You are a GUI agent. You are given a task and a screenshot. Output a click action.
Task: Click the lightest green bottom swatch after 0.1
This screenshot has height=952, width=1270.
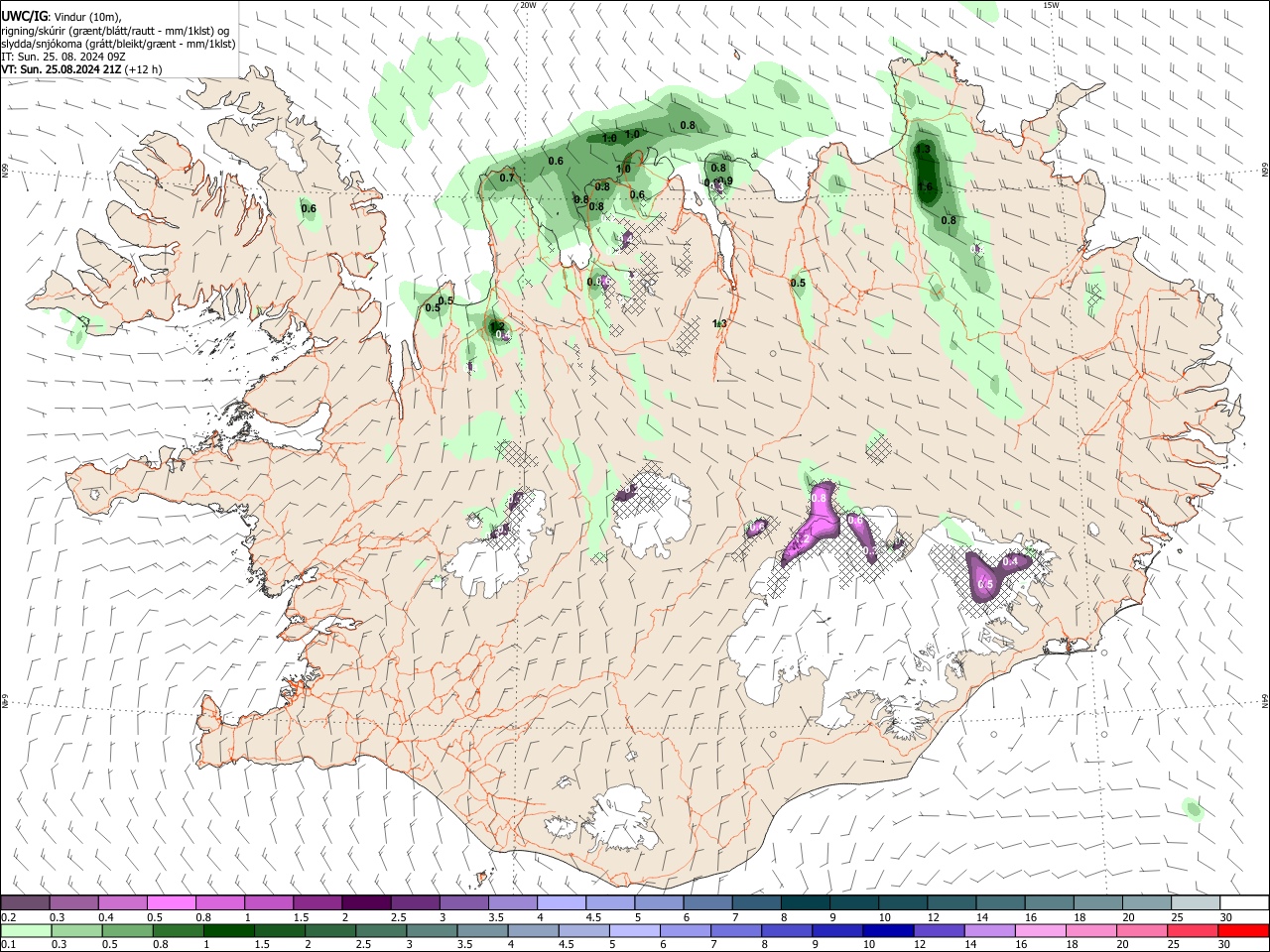(x=26, y=930)
